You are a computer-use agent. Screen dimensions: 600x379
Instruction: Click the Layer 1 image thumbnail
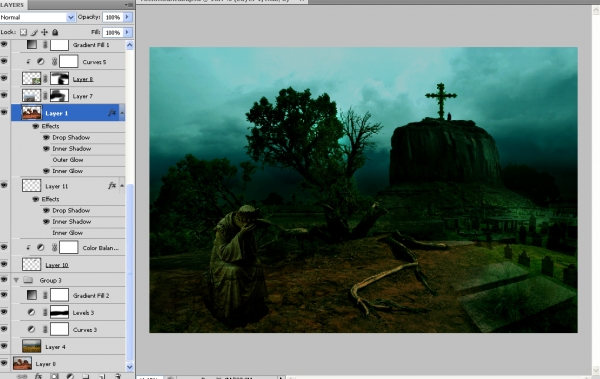click(x=31, y=113)
